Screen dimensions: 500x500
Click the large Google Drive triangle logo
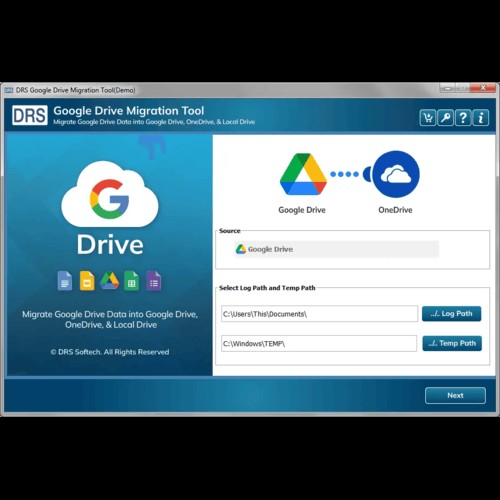303,174
